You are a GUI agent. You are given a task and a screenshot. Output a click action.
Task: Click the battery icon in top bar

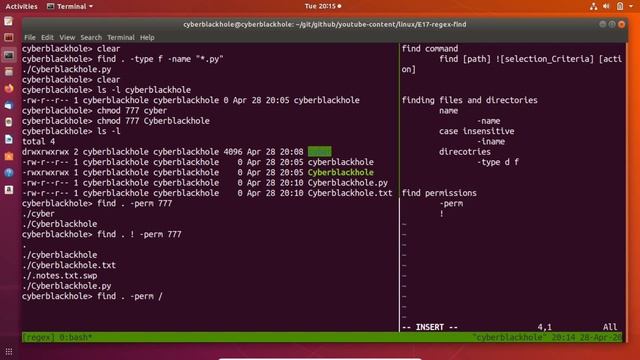pyautogui.click(x=620, y=6)
